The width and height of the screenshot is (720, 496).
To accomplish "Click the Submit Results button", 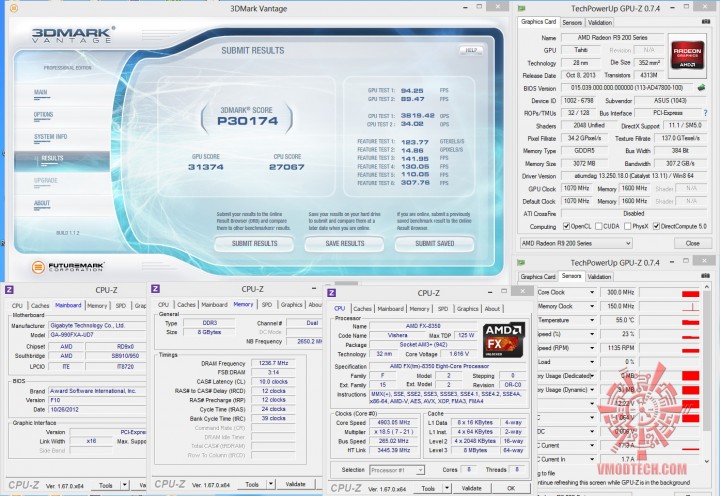I will pos(254,243).
